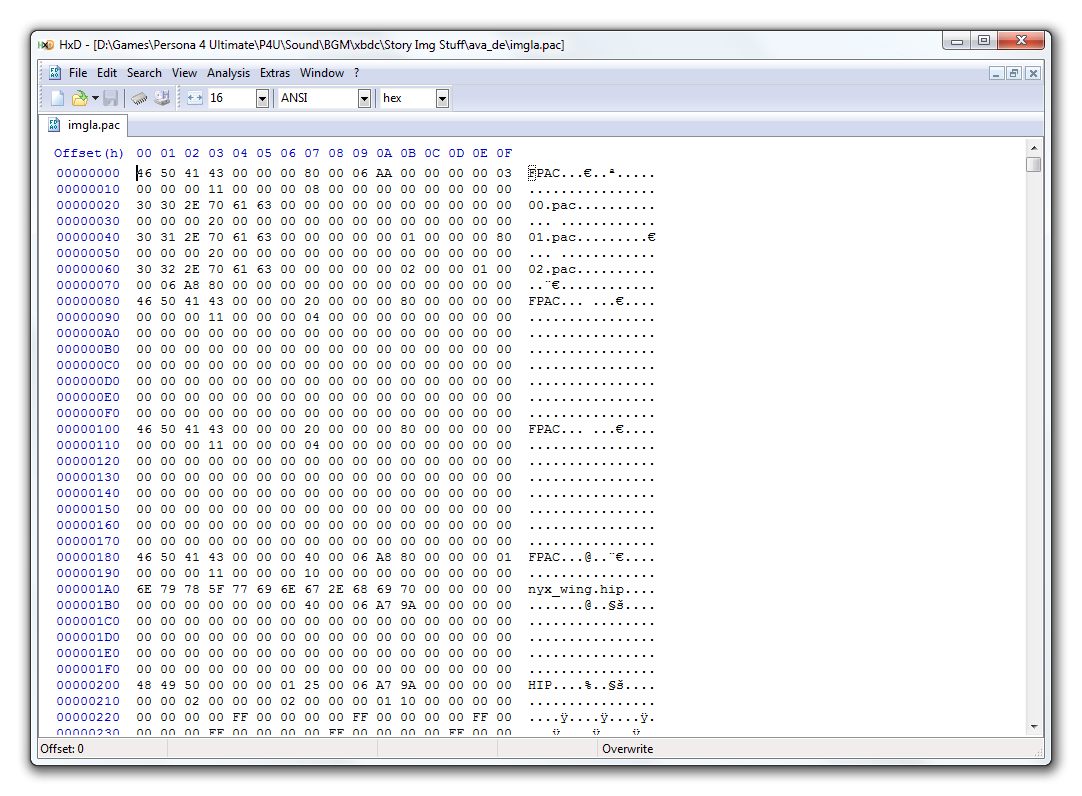1082x796 pixels.
Task: Click the HxD application icon in title bar
Action: (x=46, y=45)
